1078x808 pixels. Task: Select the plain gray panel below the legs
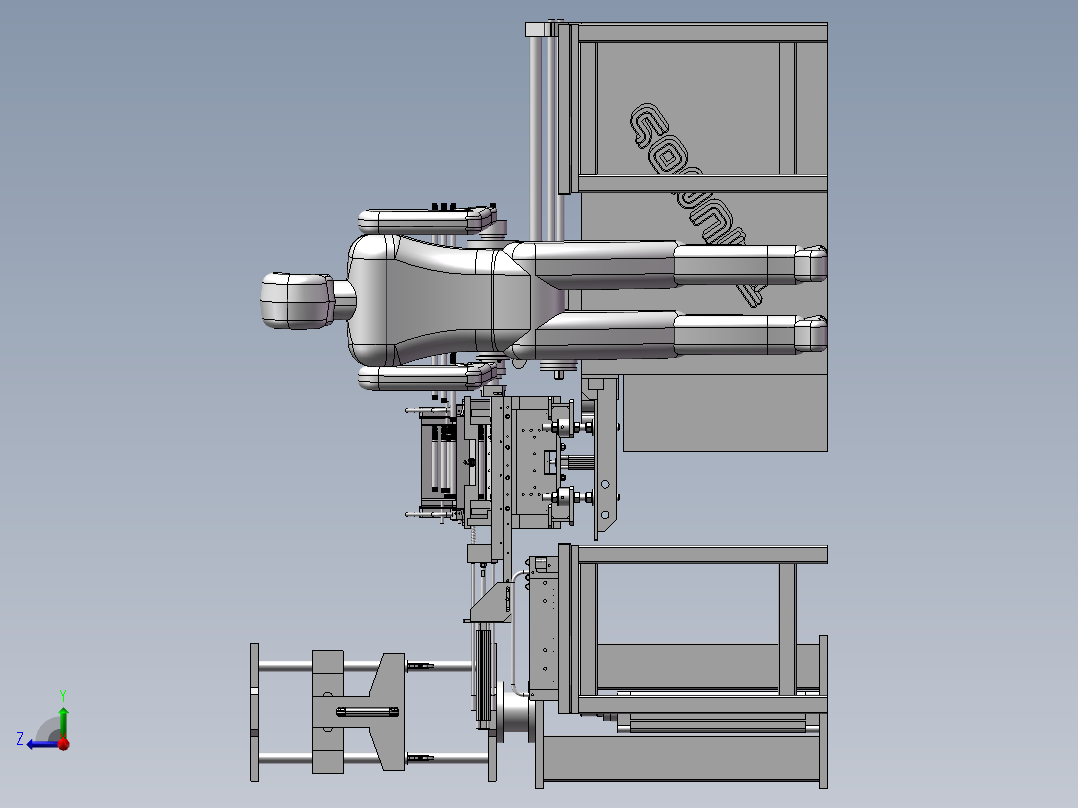(x=725, y=413)
